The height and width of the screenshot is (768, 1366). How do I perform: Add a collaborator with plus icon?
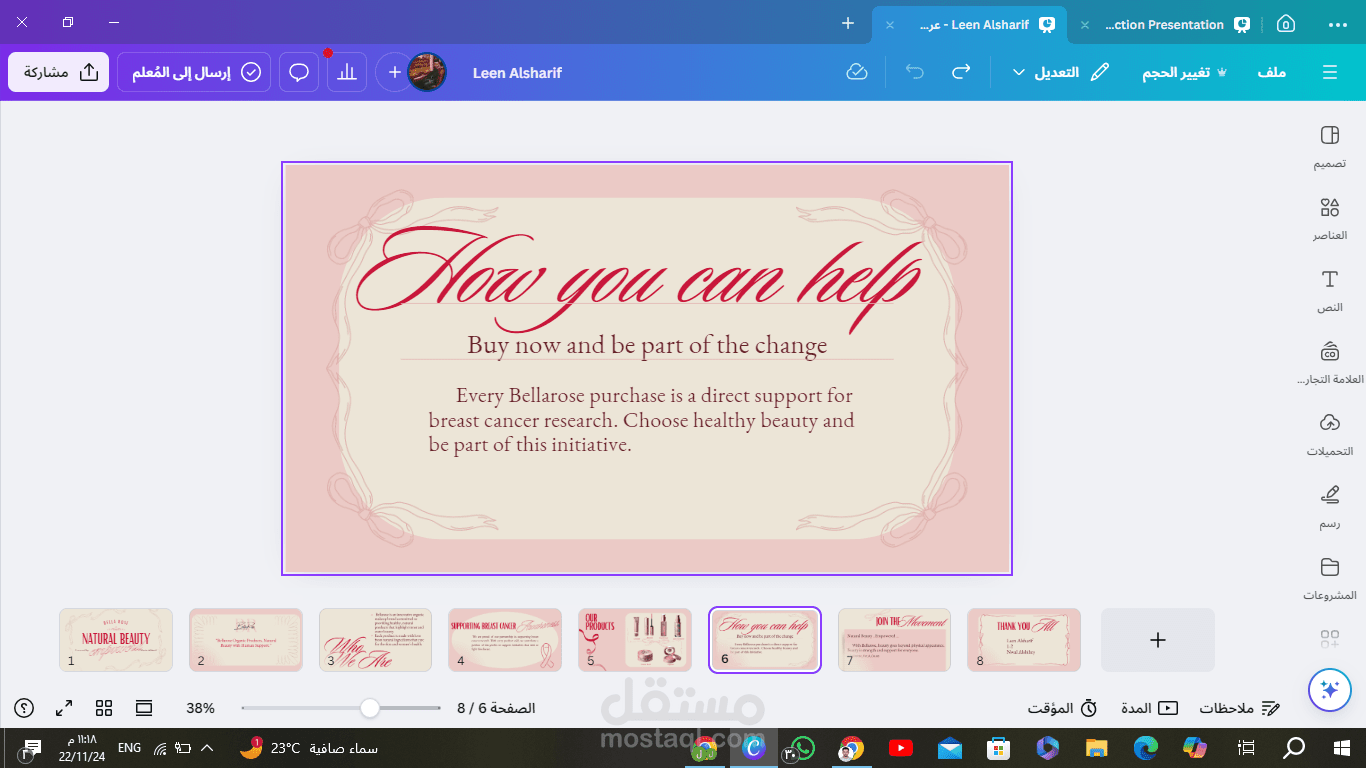[395, 72]
